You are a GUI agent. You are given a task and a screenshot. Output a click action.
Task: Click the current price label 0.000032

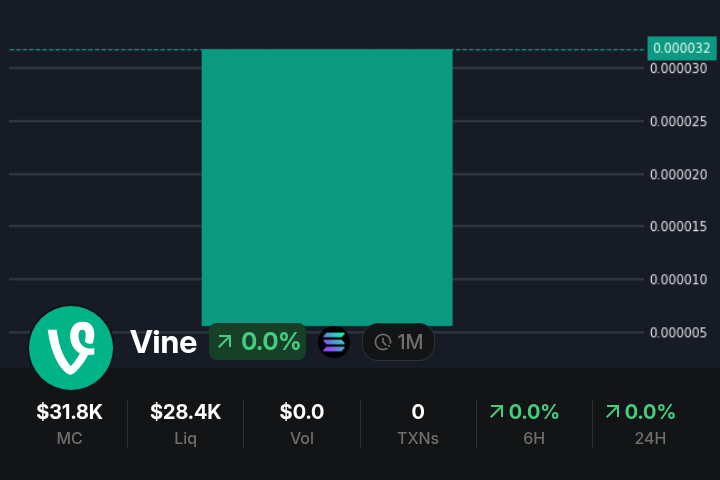coord(682,48)
